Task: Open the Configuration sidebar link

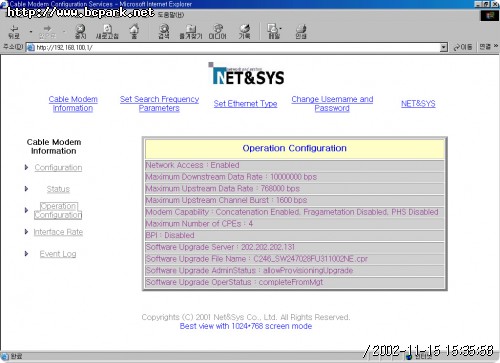Action: (x=58, y=168)
